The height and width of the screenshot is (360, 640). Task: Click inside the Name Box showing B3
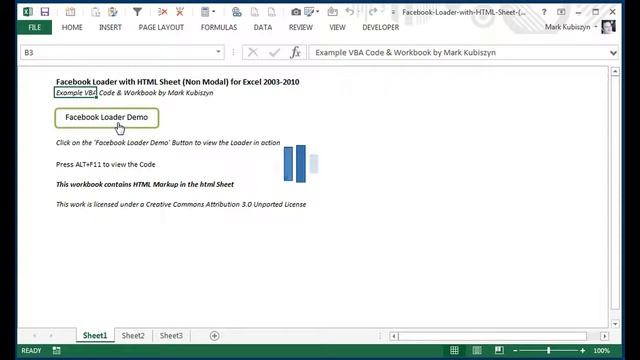116,52
